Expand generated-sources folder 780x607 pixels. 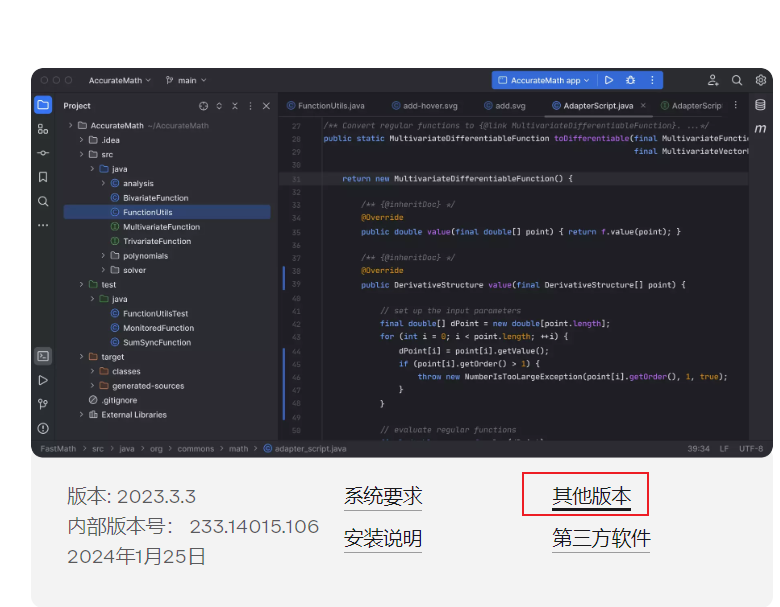pyautogui.click(x=93, y=385)
